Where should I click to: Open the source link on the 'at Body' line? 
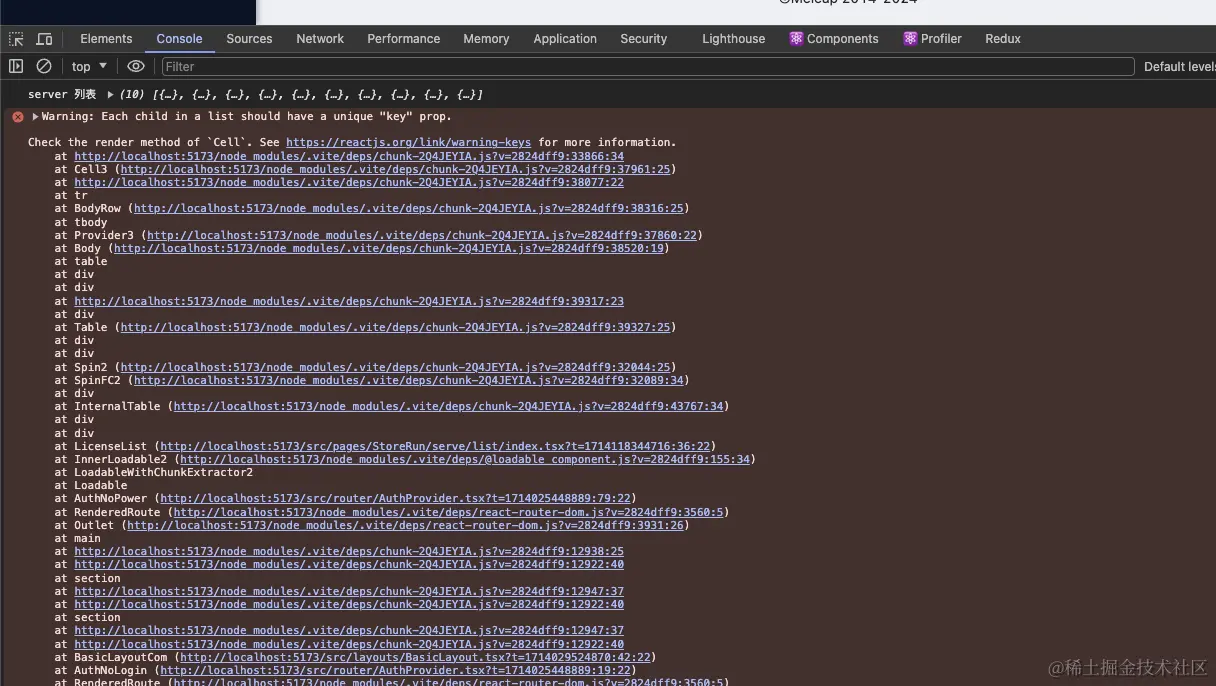pos(389,248)
